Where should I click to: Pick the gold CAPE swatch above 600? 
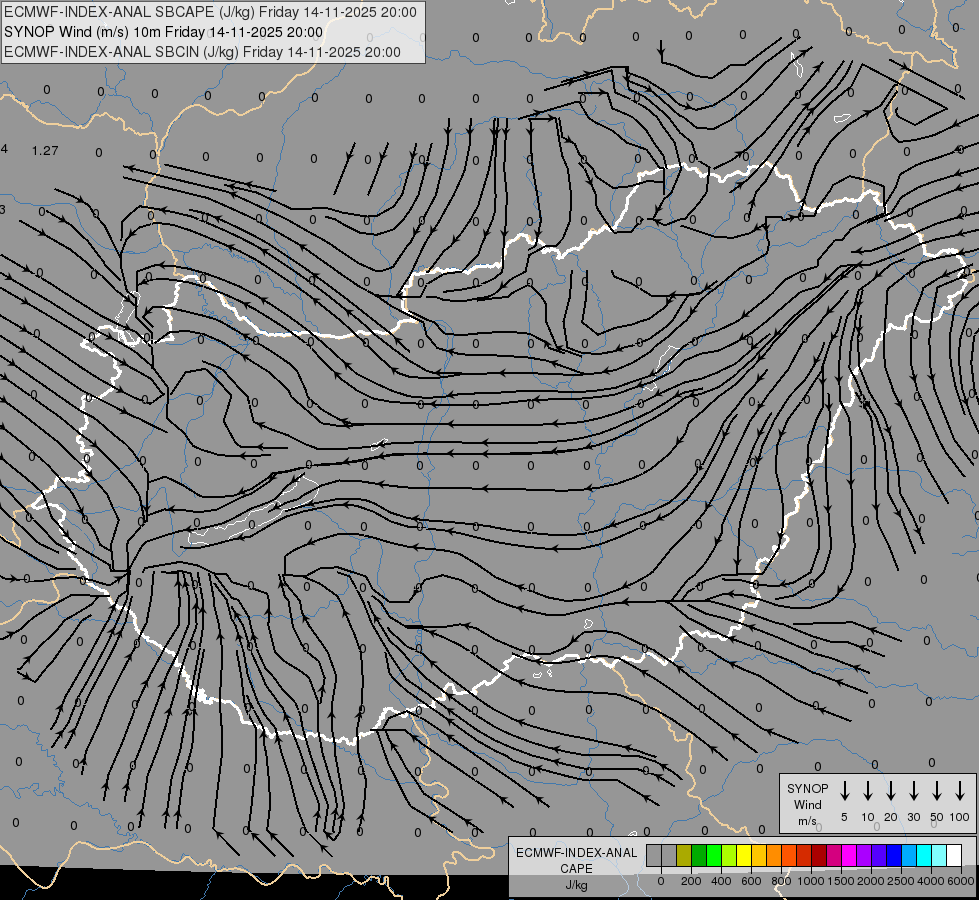coord(759,856)
